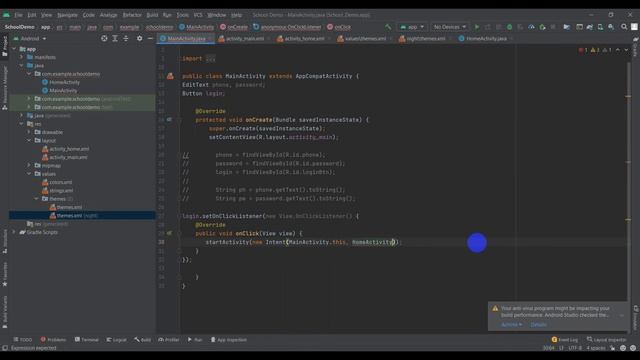The width and height of the screenshot is (640, 360).
Task: Click the UTF-8 encoding in status bar
Action: click(x=575, y=348)
